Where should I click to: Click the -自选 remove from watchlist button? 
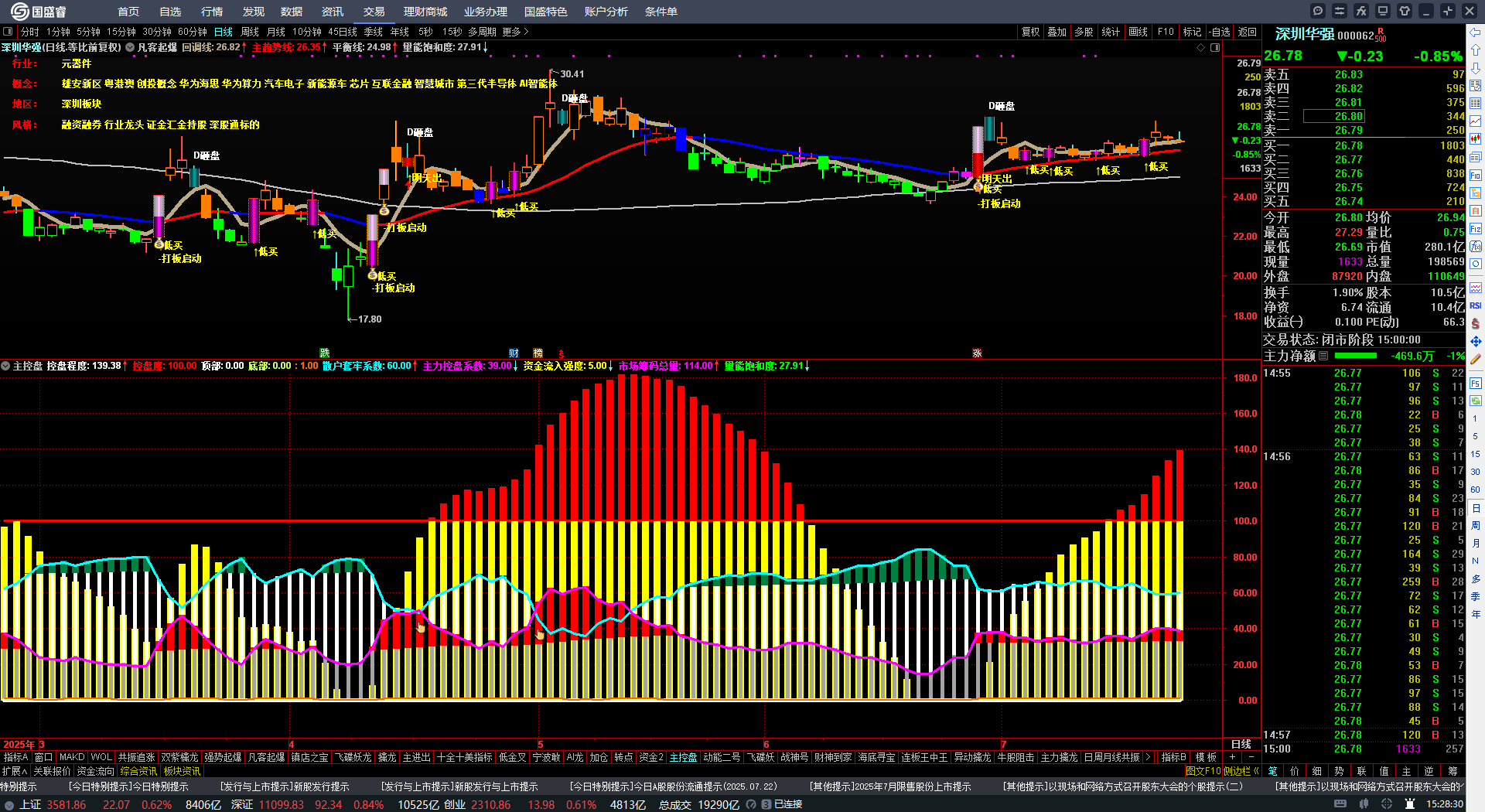pyautogui.click(x=1220, y=32)
